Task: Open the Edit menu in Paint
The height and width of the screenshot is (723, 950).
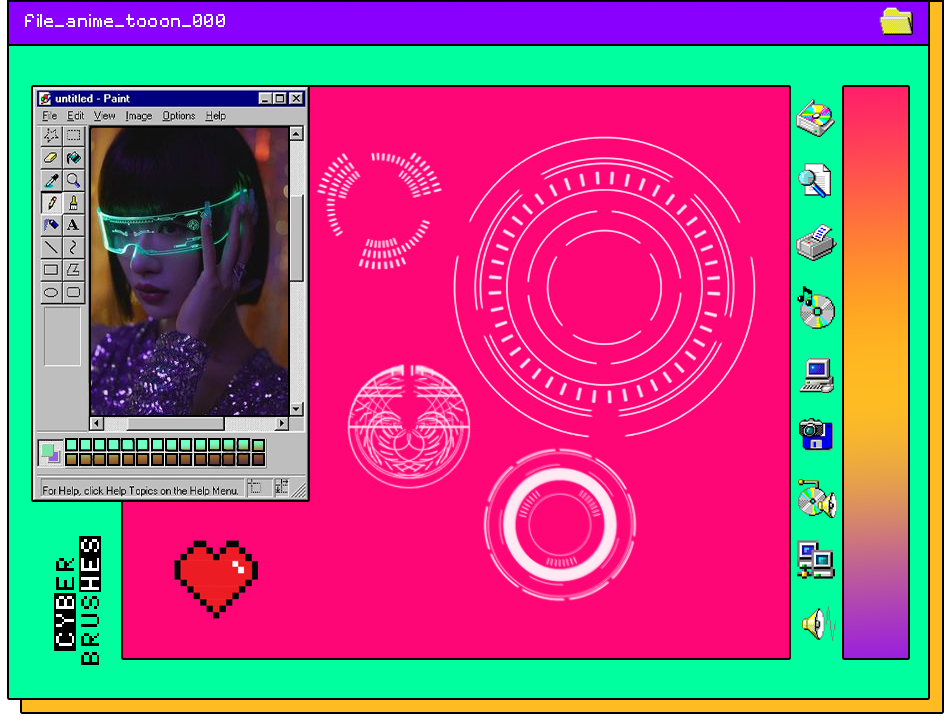Action: click(76, 116)
